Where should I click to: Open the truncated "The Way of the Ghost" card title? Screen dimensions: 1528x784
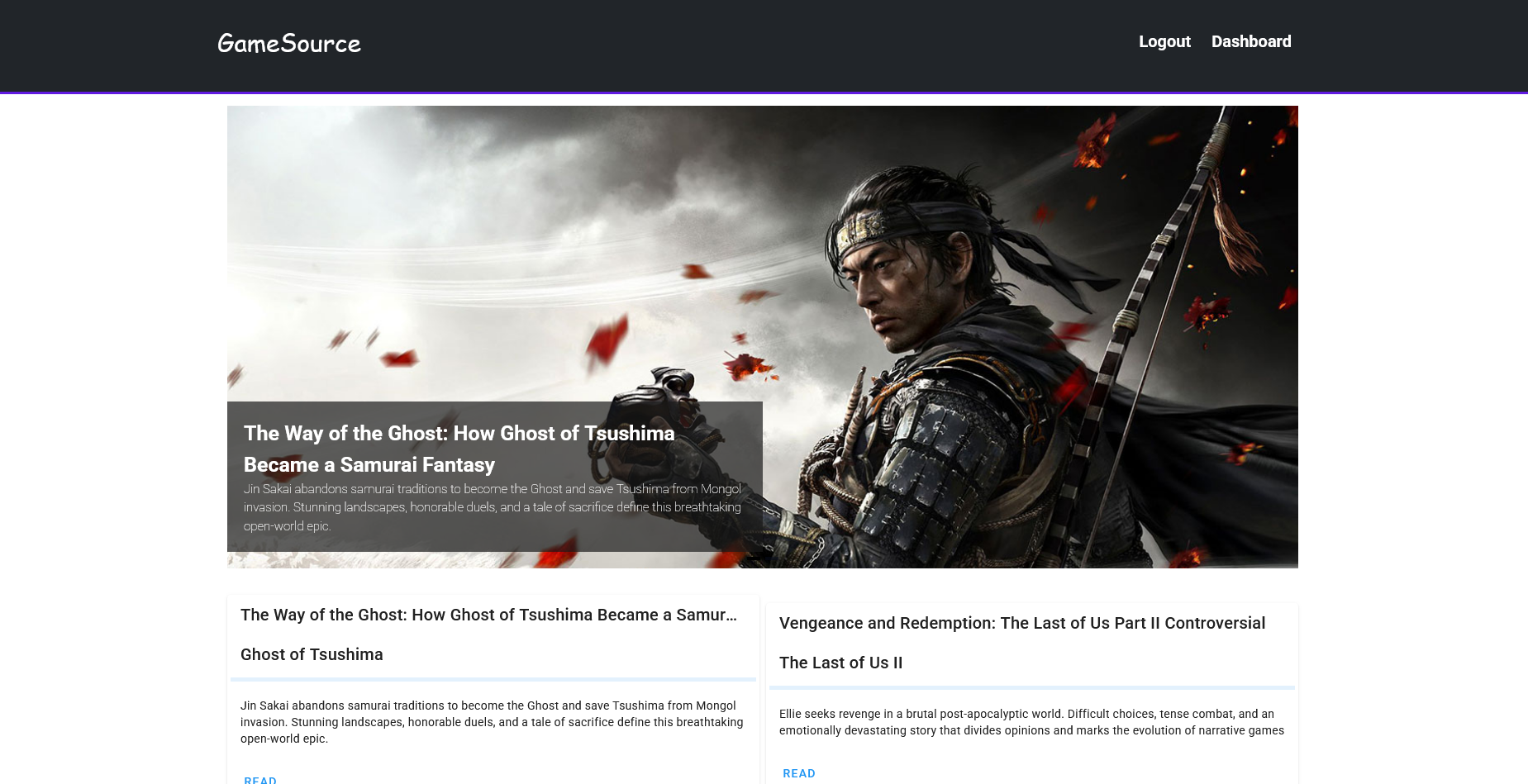pyautogui.click(x=488, y=615)
